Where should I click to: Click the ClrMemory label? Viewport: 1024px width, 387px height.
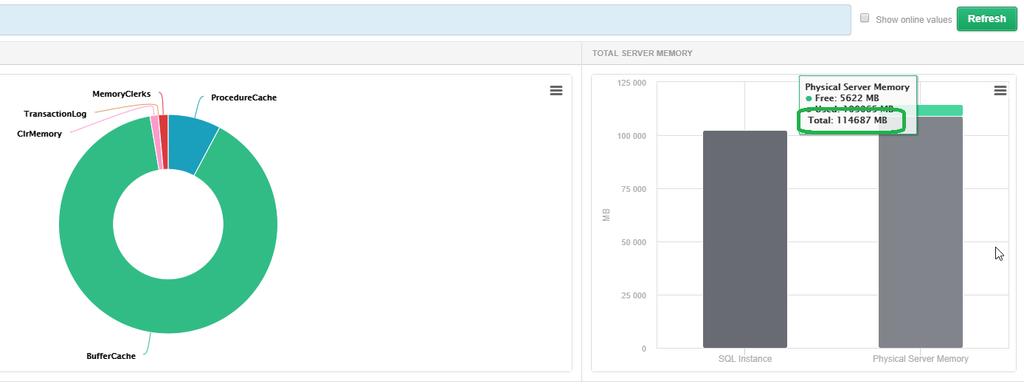tap(40, 134)
